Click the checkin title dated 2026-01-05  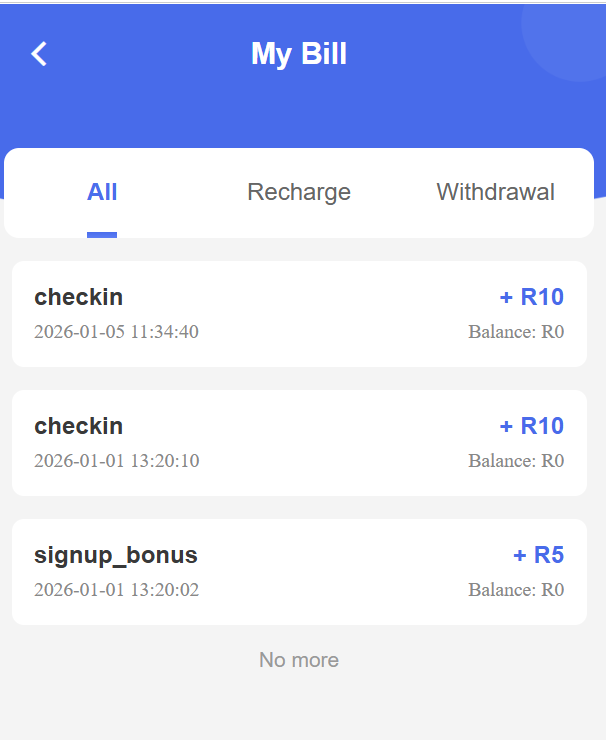(79, 297)
